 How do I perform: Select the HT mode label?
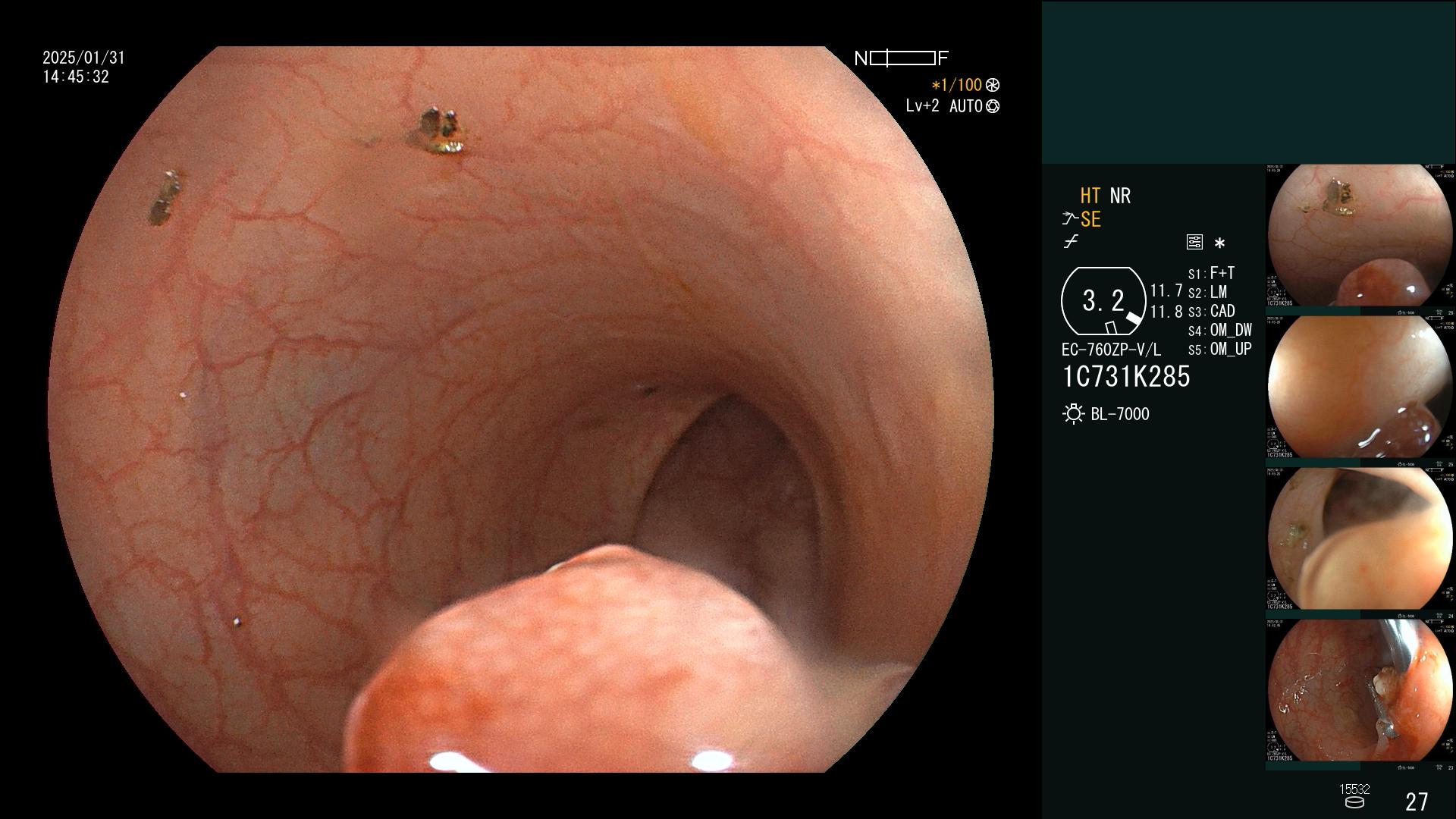[1090, 196]
